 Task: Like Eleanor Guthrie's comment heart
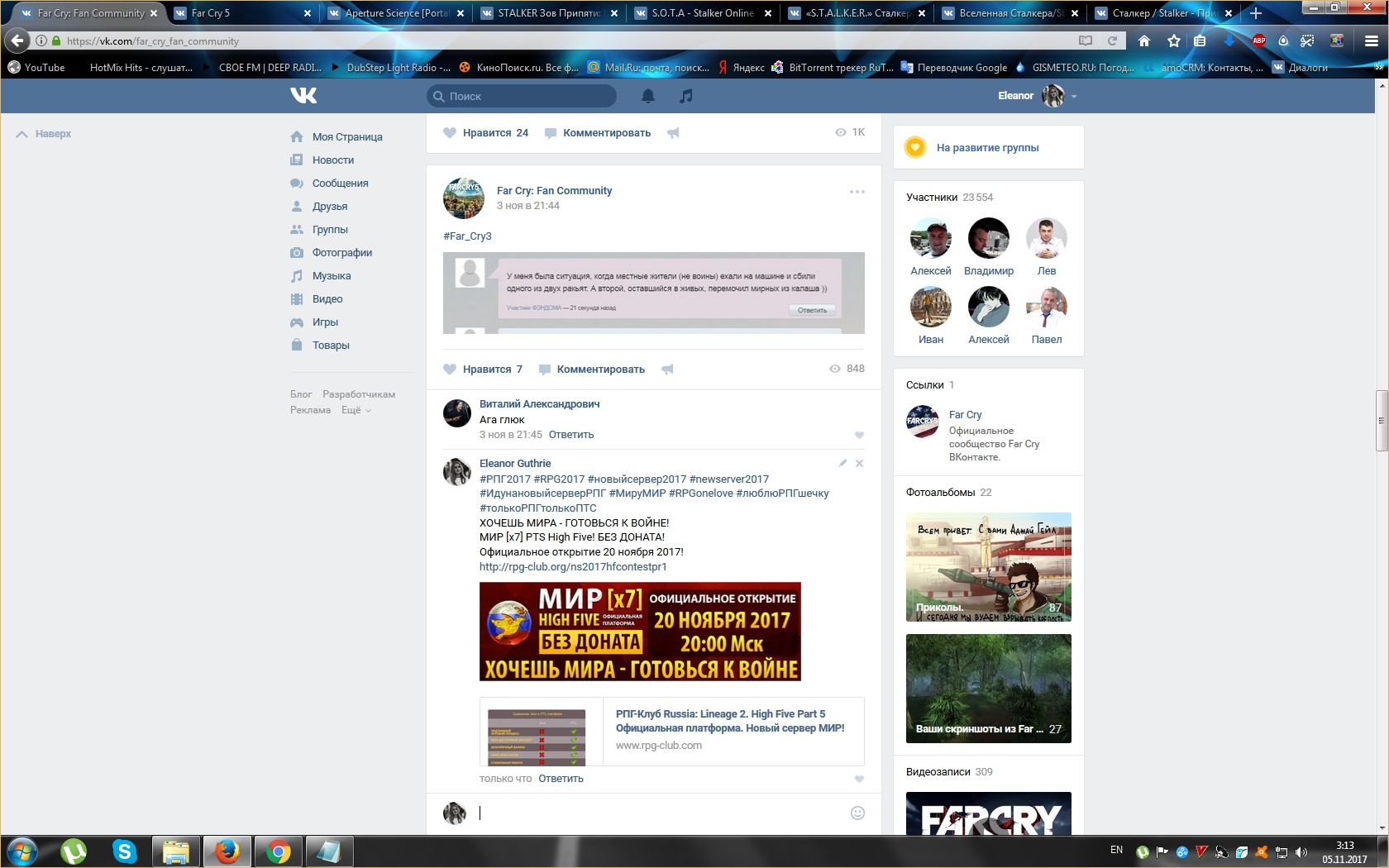pyautogui.click(x=859, y=779)
